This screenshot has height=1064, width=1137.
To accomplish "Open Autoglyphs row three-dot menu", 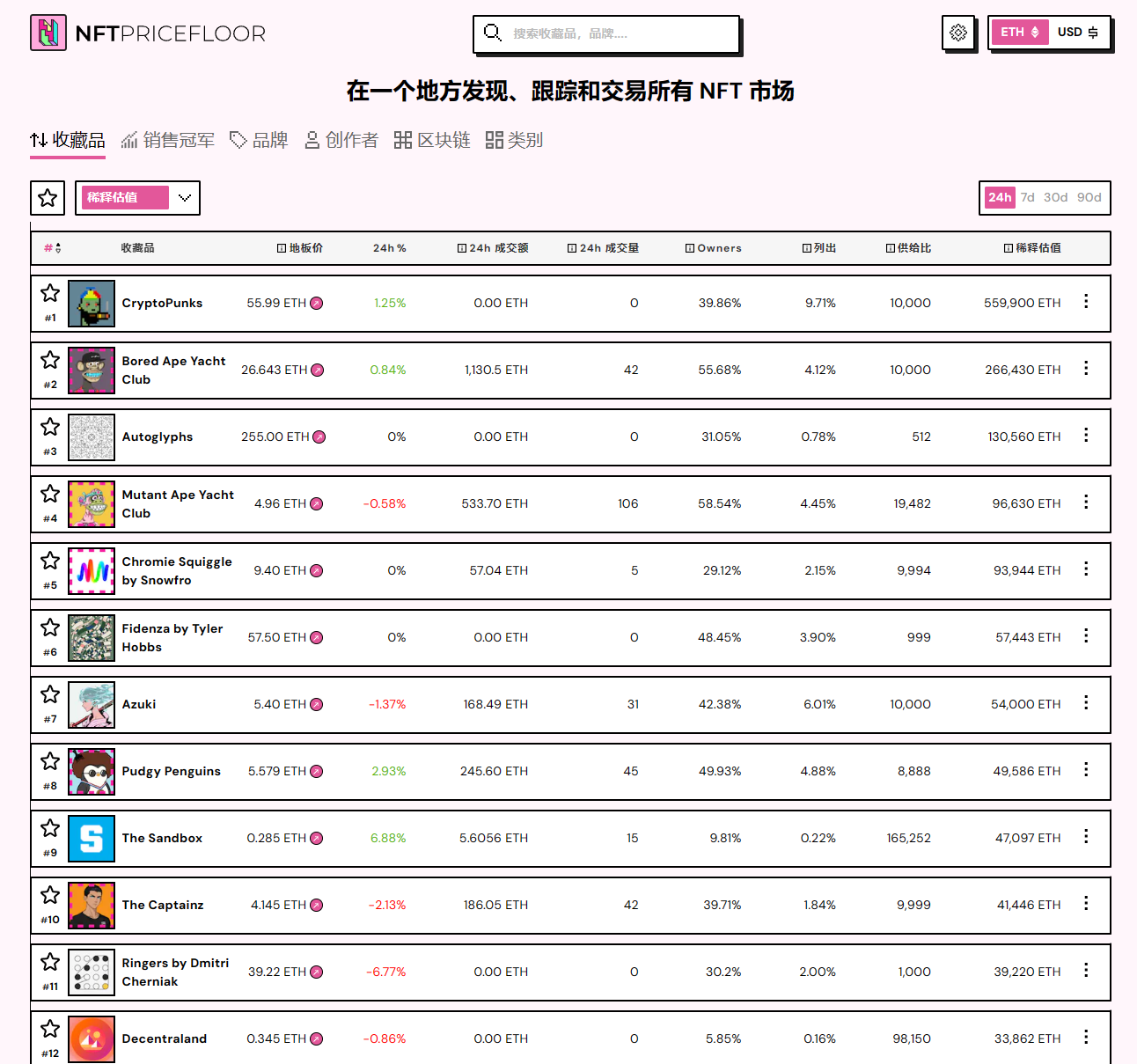I will [1086, 435].
